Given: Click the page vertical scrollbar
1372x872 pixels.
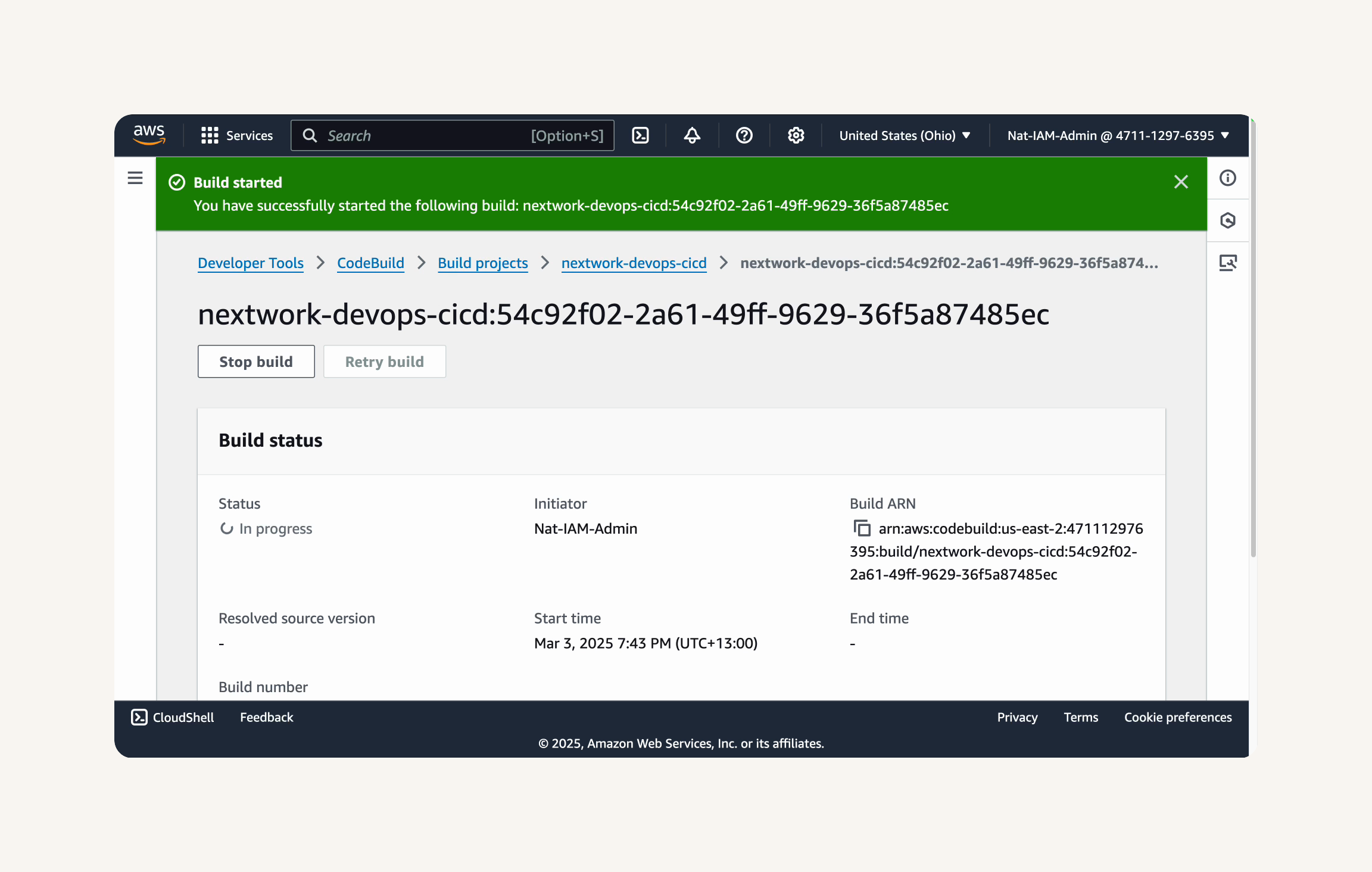Looking at the screenshot, I should pyautogui.click(x=1253, y=340).
